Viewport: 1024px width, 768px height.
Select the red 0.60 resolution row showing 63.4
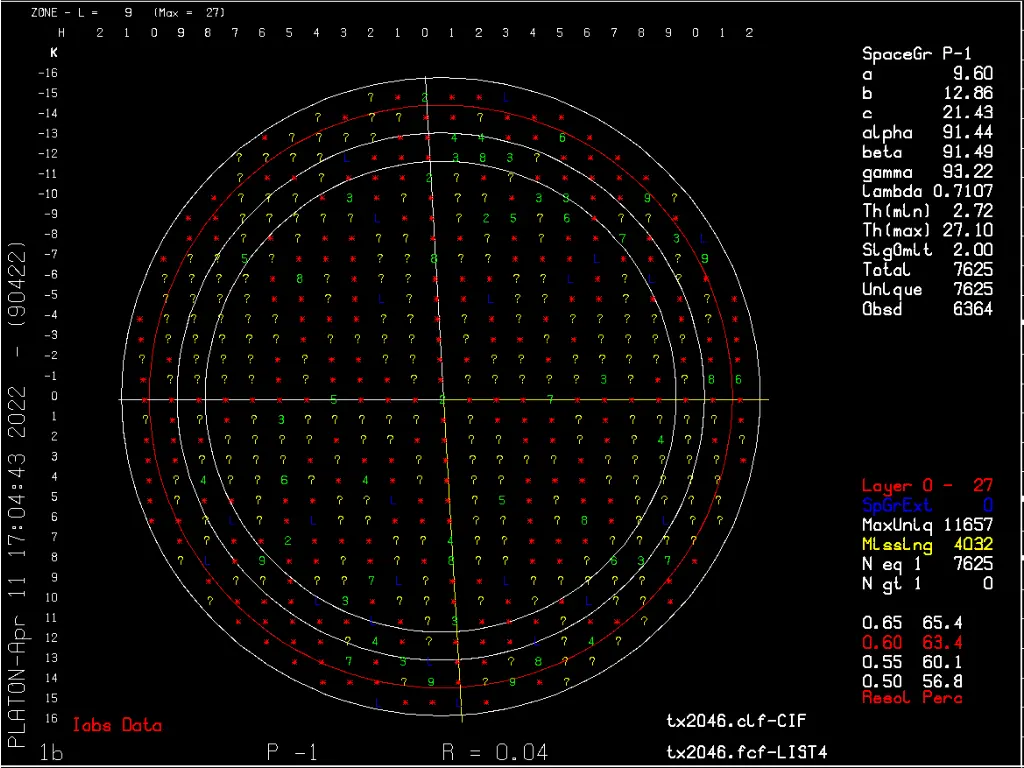(x=912, y=643)
